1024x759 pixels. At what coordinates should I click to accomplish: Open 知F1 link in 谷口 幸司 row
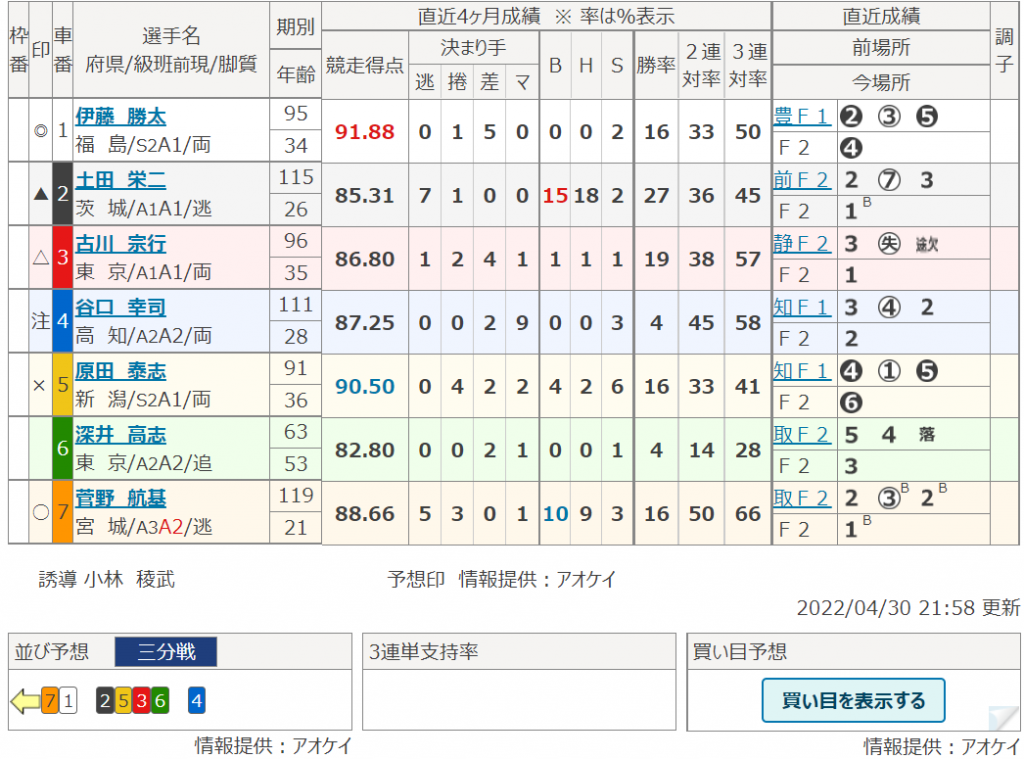(801, 307)
